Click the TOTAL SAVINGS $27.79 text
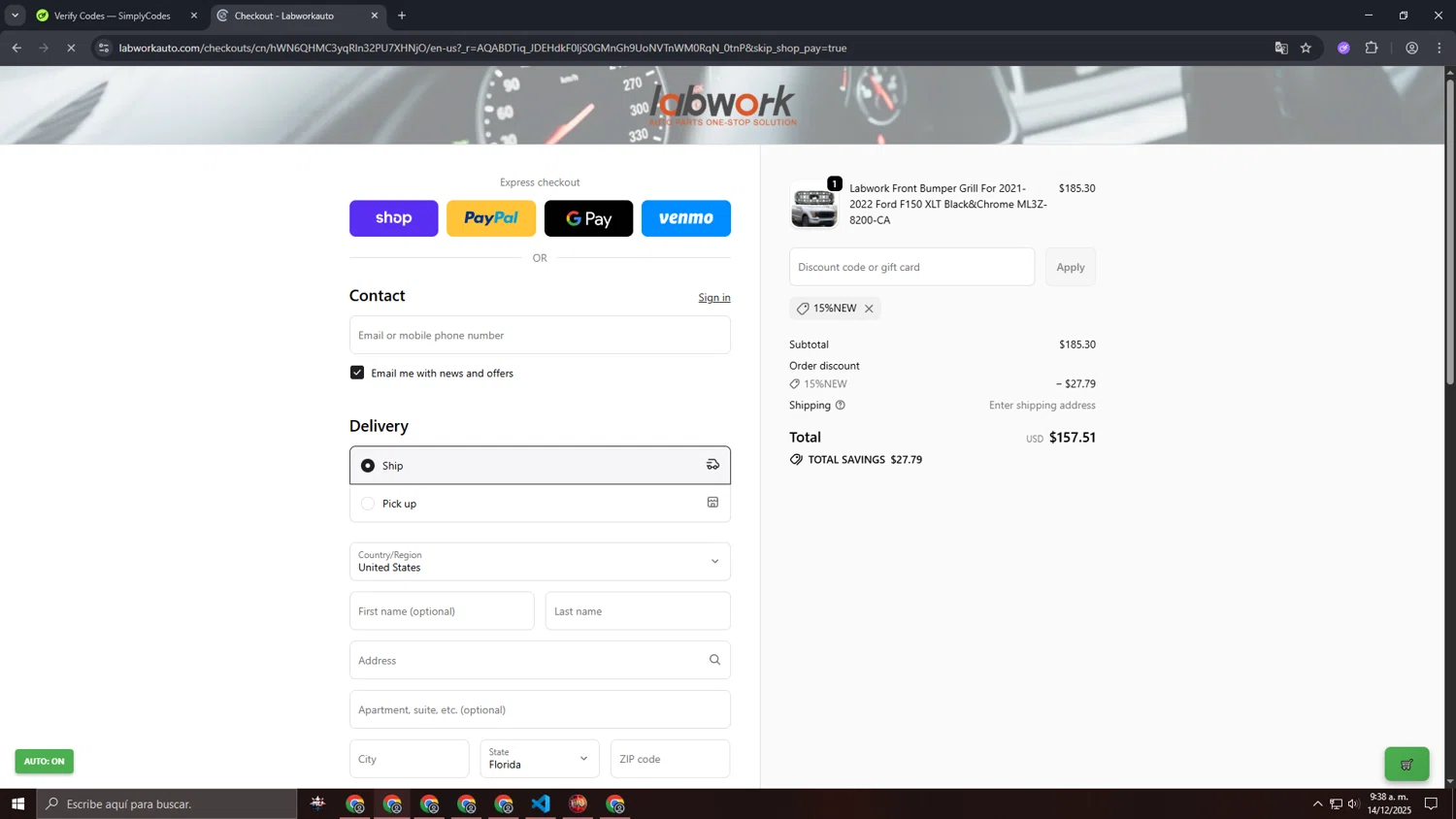Viewport: 1456px width, 819px height. pos(865,460)
